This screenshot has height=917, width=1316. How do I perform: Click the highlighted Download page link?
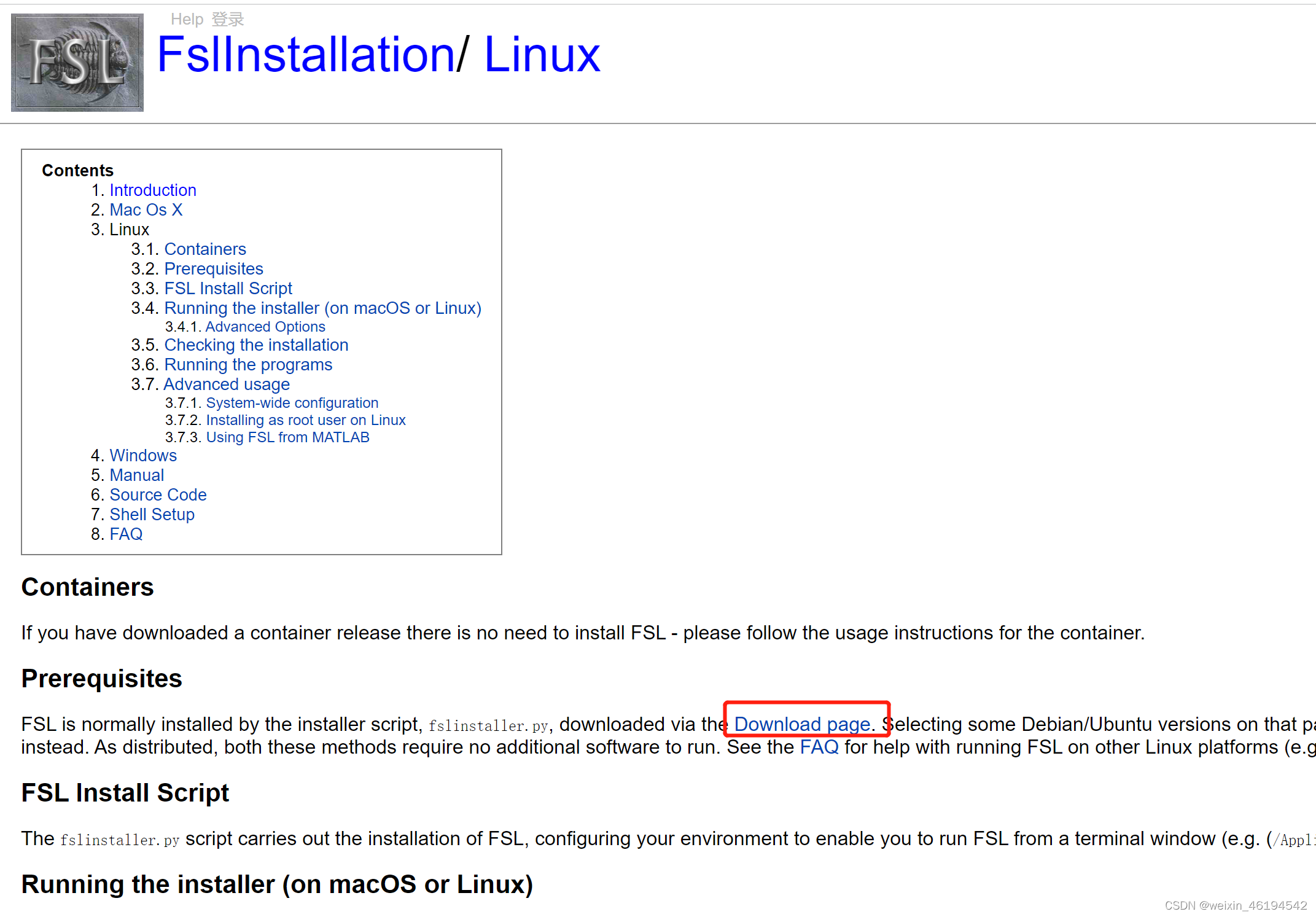(x=802, y=724)
